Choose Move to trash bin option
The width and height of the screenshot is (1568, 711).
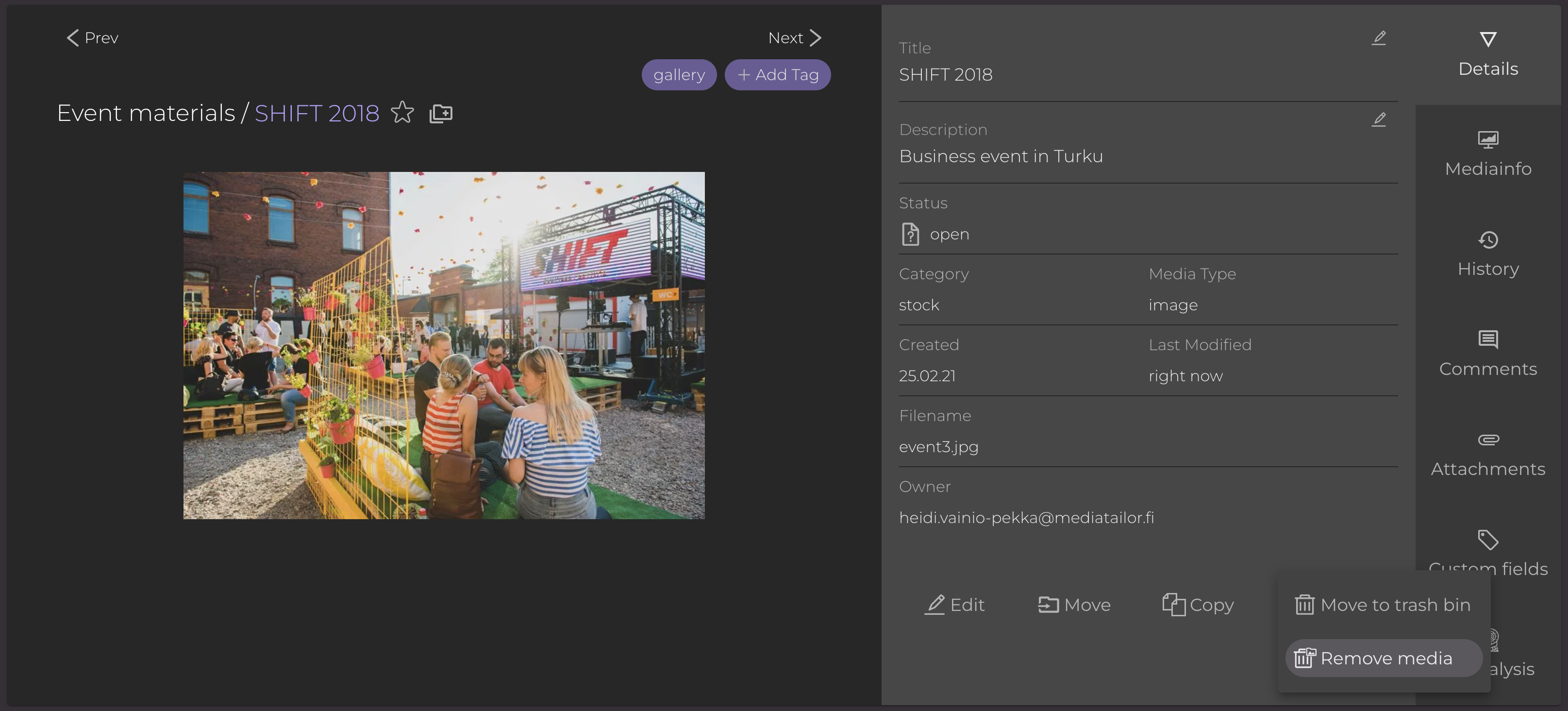pyautogui.click(x=1383, y=605)
